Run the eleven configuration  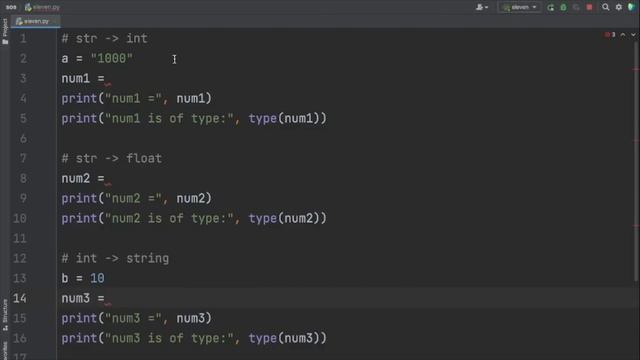click(x=551, y=7)
